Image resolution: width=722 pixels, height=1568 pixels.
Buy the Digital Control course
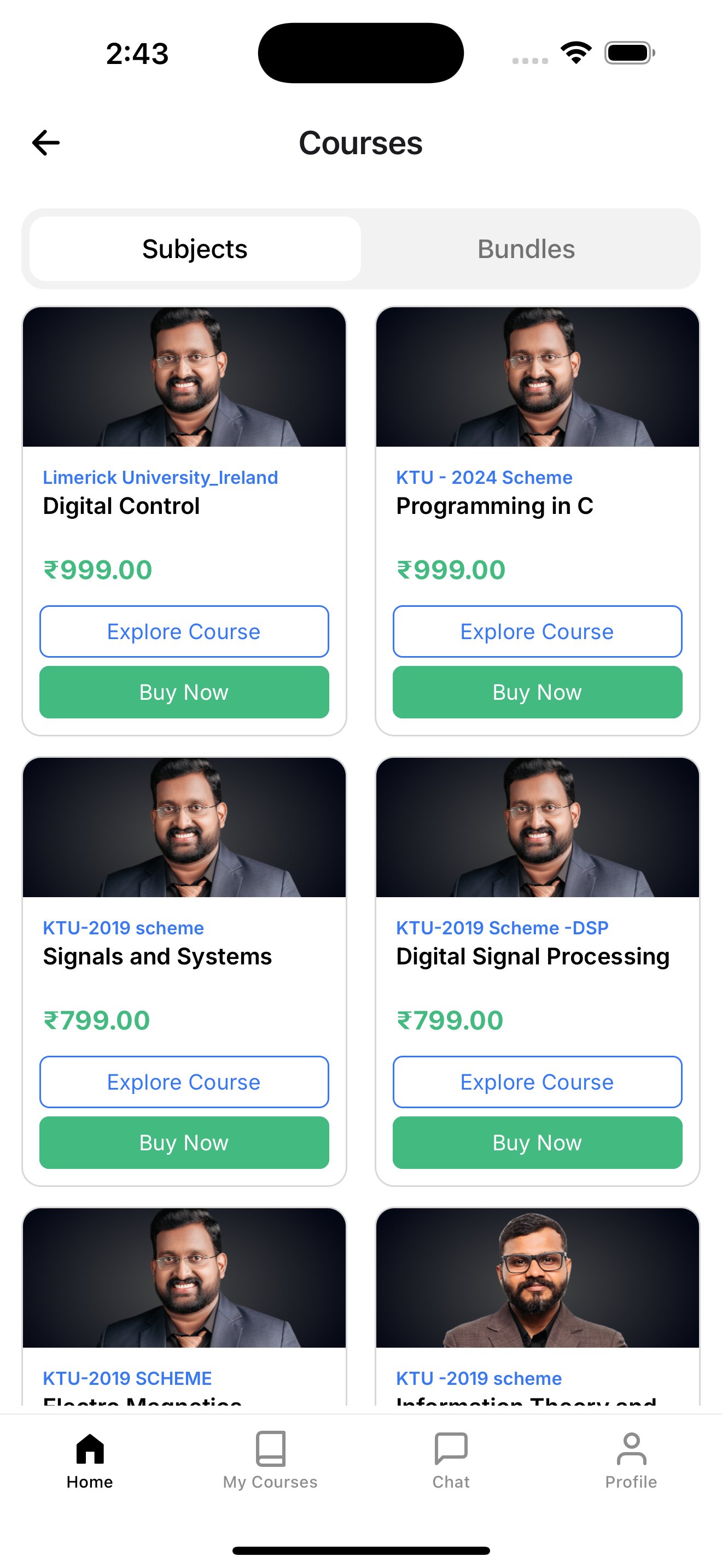[184, 692]
